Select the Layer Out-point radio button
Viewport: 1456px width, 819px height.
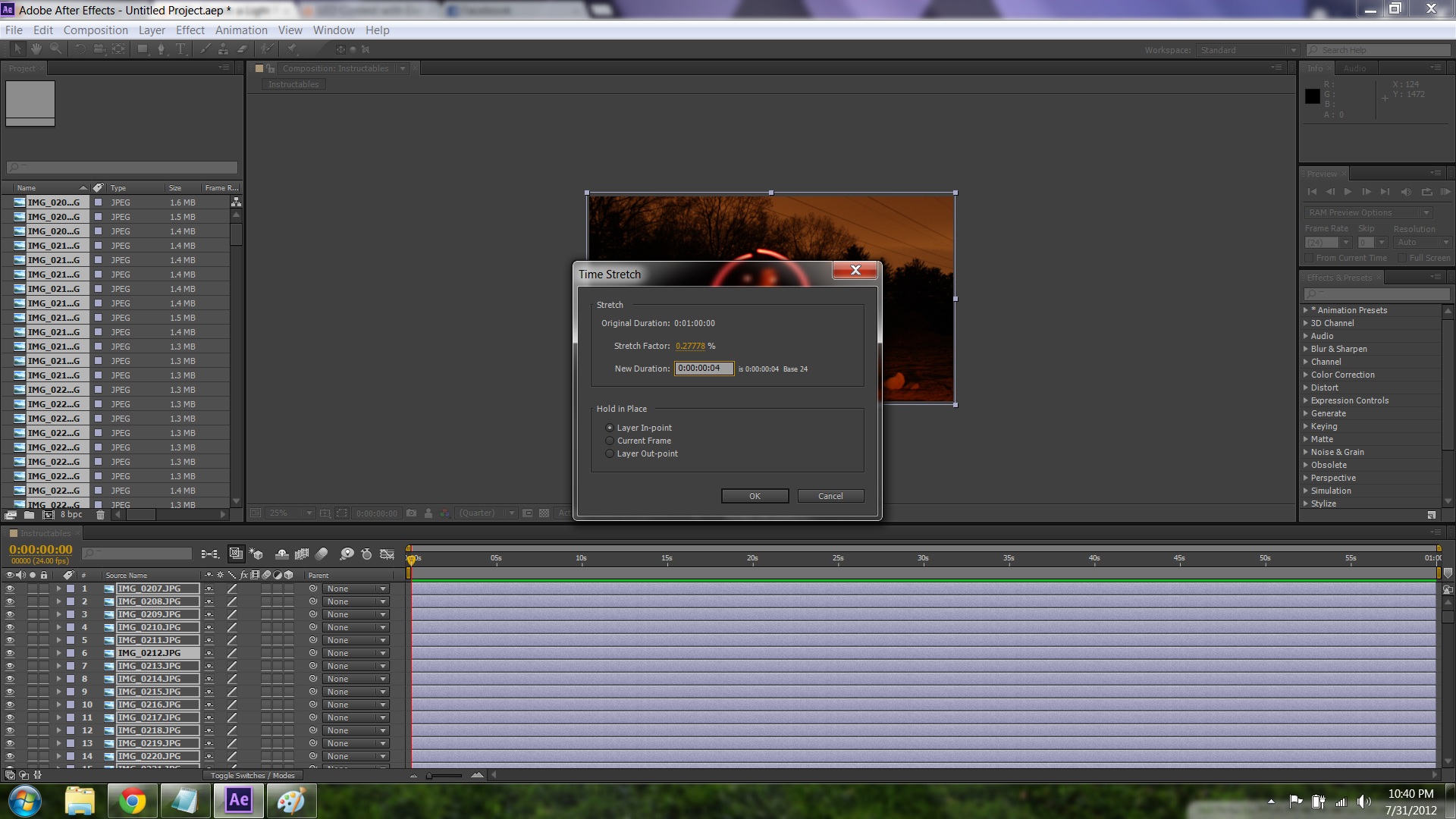click(610, 453)
